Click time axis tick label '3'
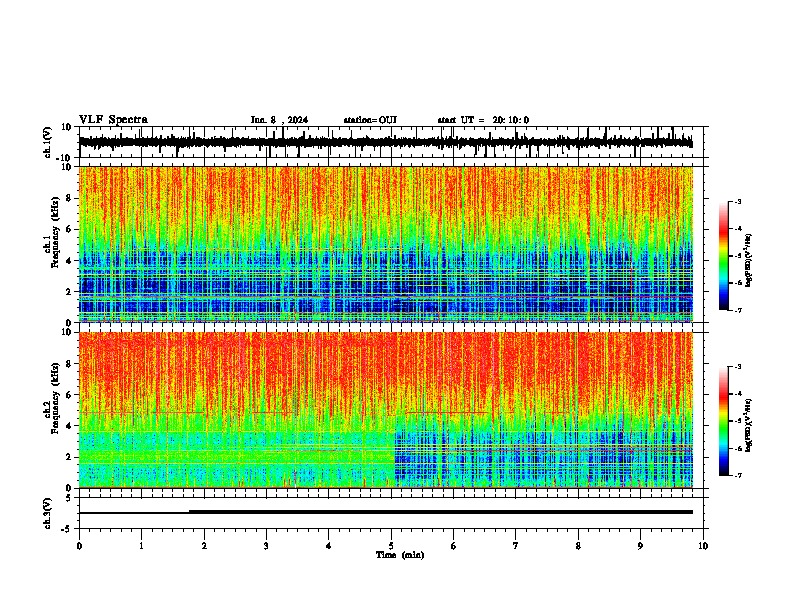The width and height of the screenshot is (792, 612). click(266, 546)
